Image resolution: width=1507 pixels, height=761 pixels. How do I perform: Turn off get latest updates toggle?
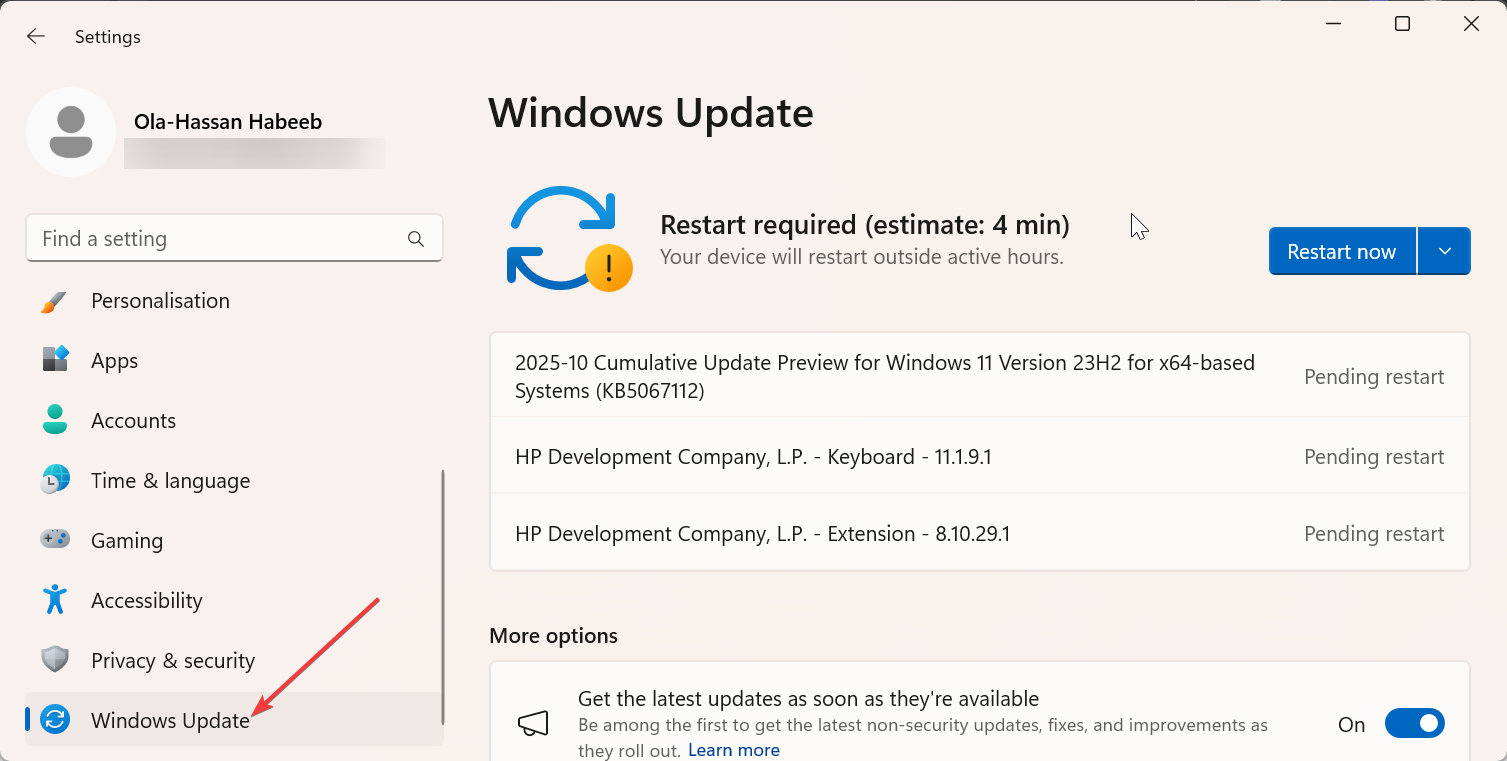coord(1414,724)
